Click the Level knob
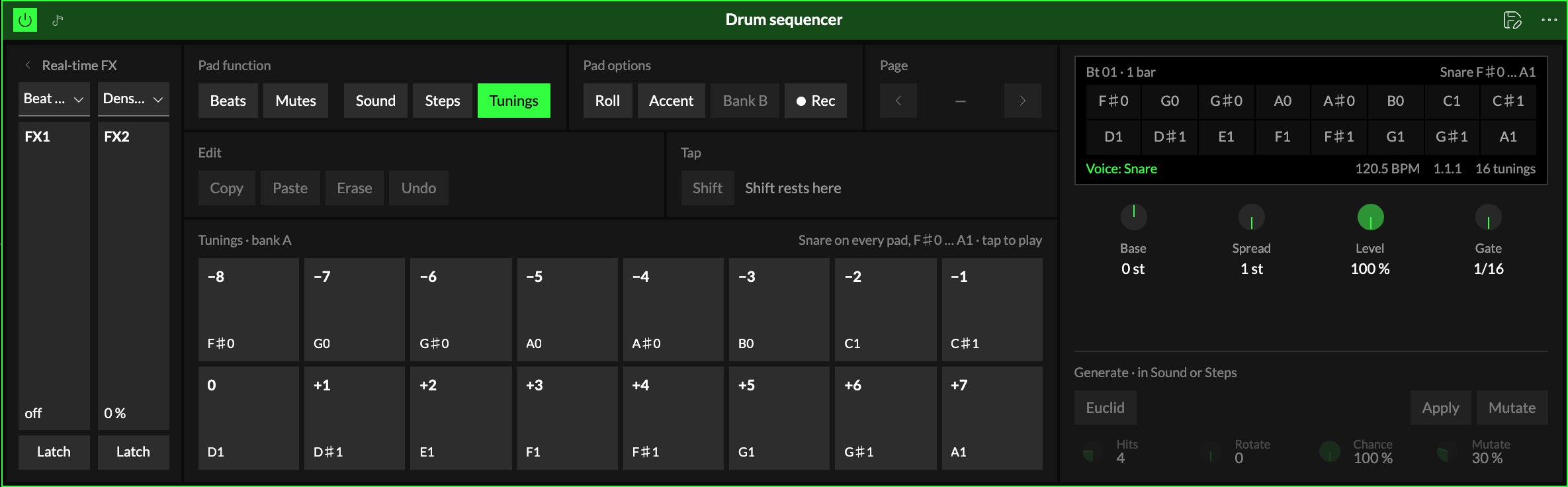 (x=1370, y=217)
